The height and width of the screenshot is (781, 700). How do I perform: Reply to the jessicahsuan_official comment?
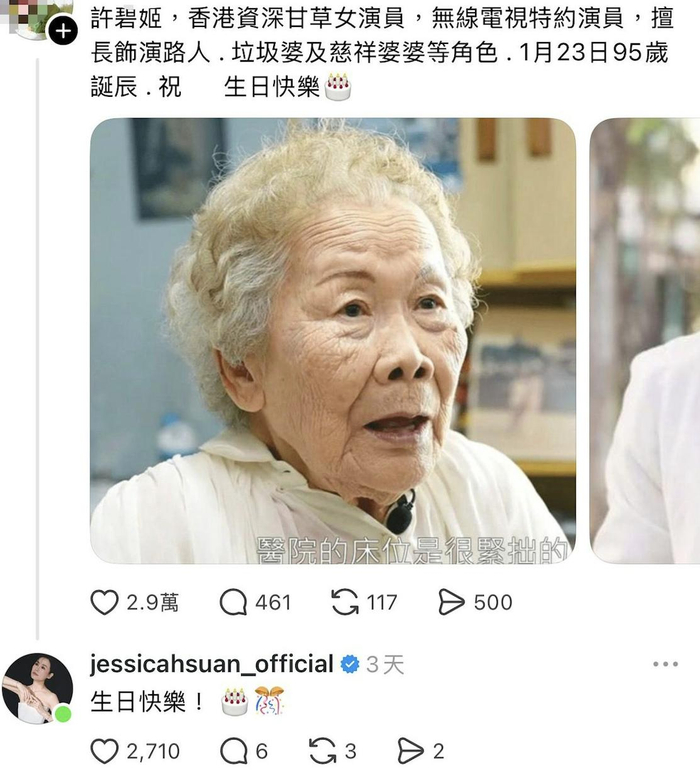pos(233,751)
